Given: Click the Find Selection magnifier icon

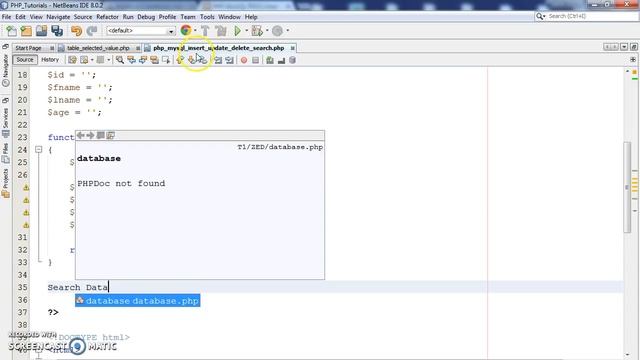Looking at the screenshot, I should 120,60.
